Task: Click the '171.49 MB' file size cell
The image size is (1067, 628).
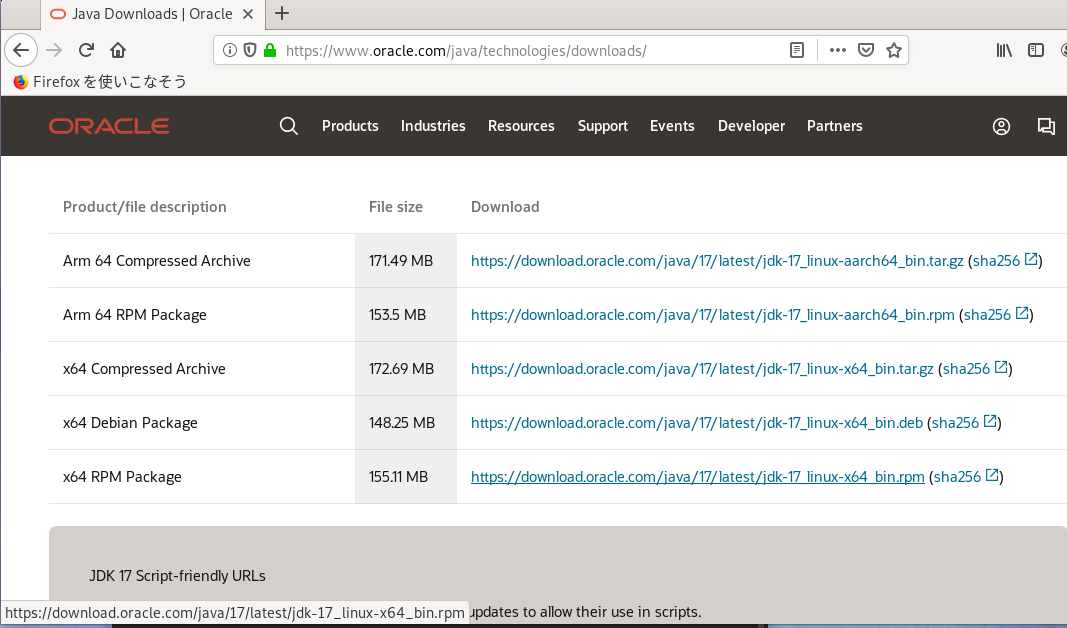Action: (x=406, y=261)
